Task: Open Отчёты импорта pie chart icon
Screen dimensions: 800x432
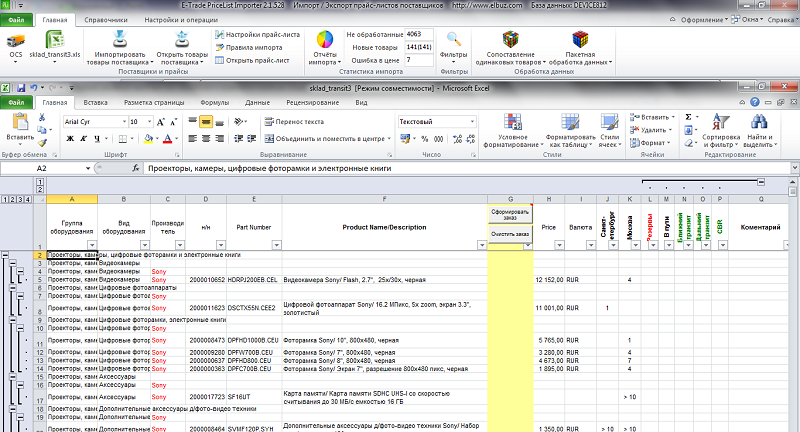Action: [325, 39]
